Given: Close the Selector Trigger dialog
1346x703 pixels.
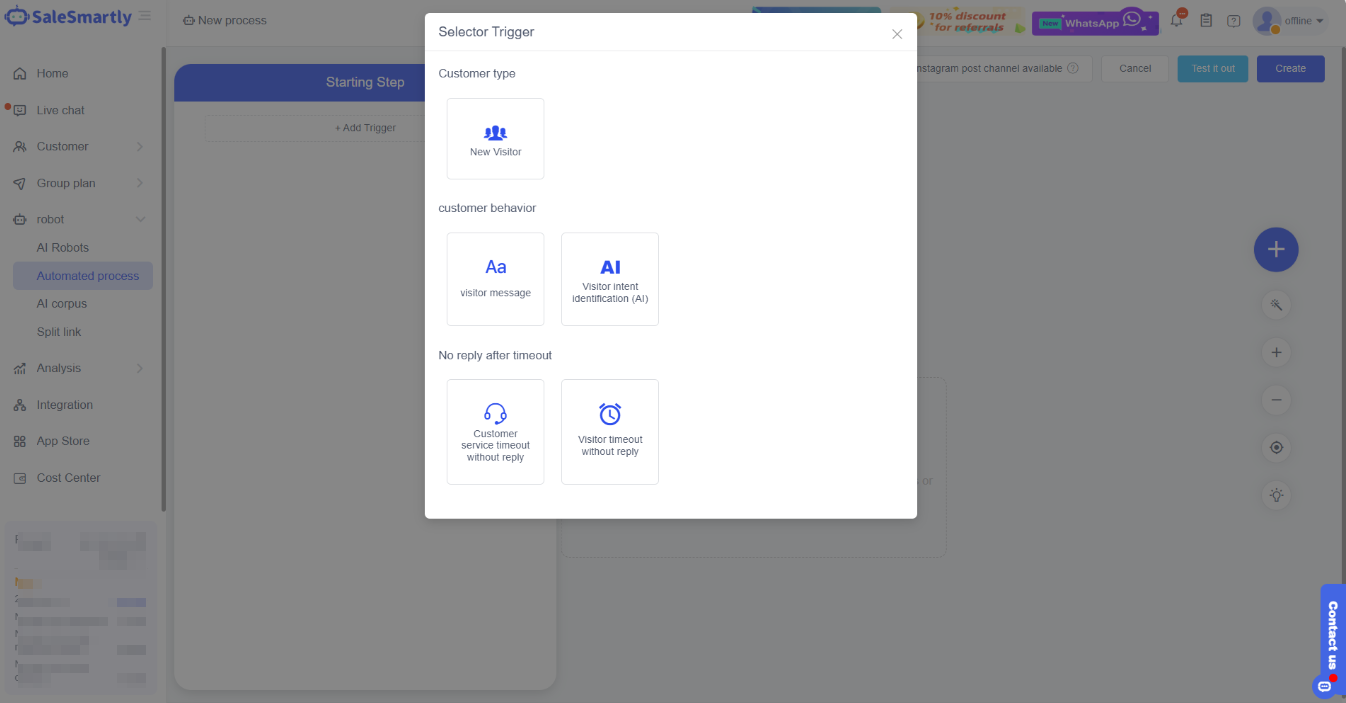Looking at the screenshot, I should [x=897, y=34].
